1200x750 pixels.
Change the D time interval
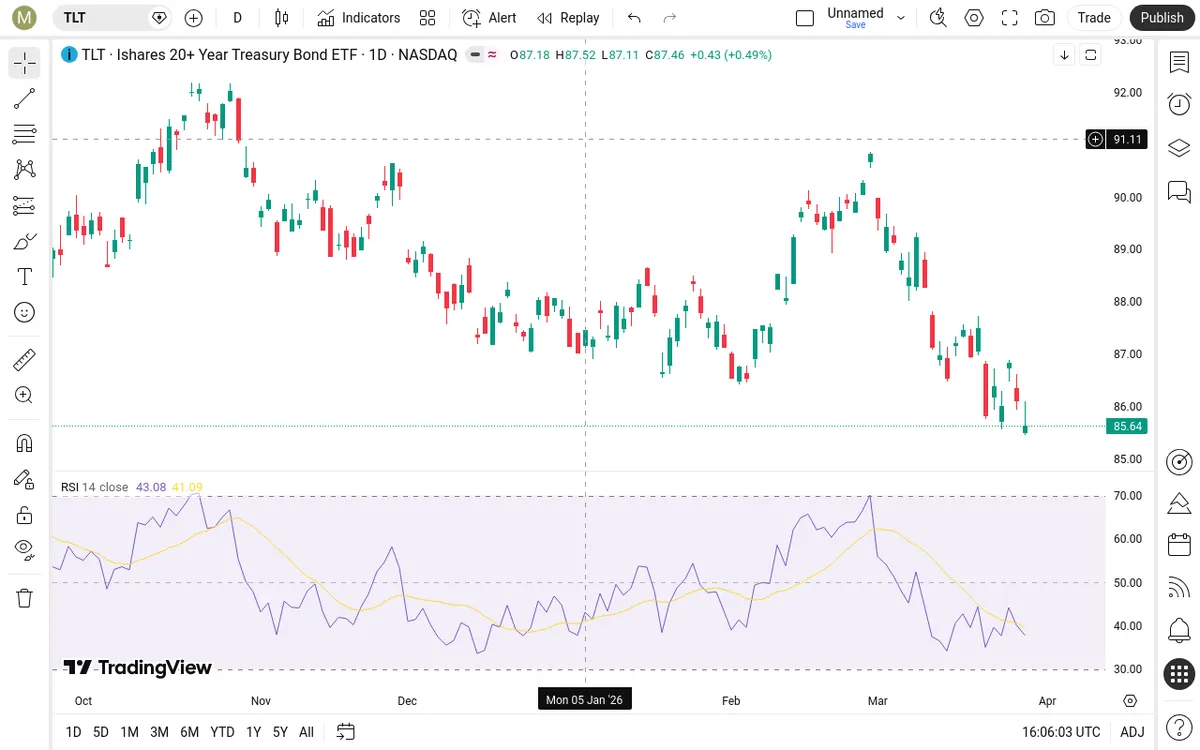(238, 17)
